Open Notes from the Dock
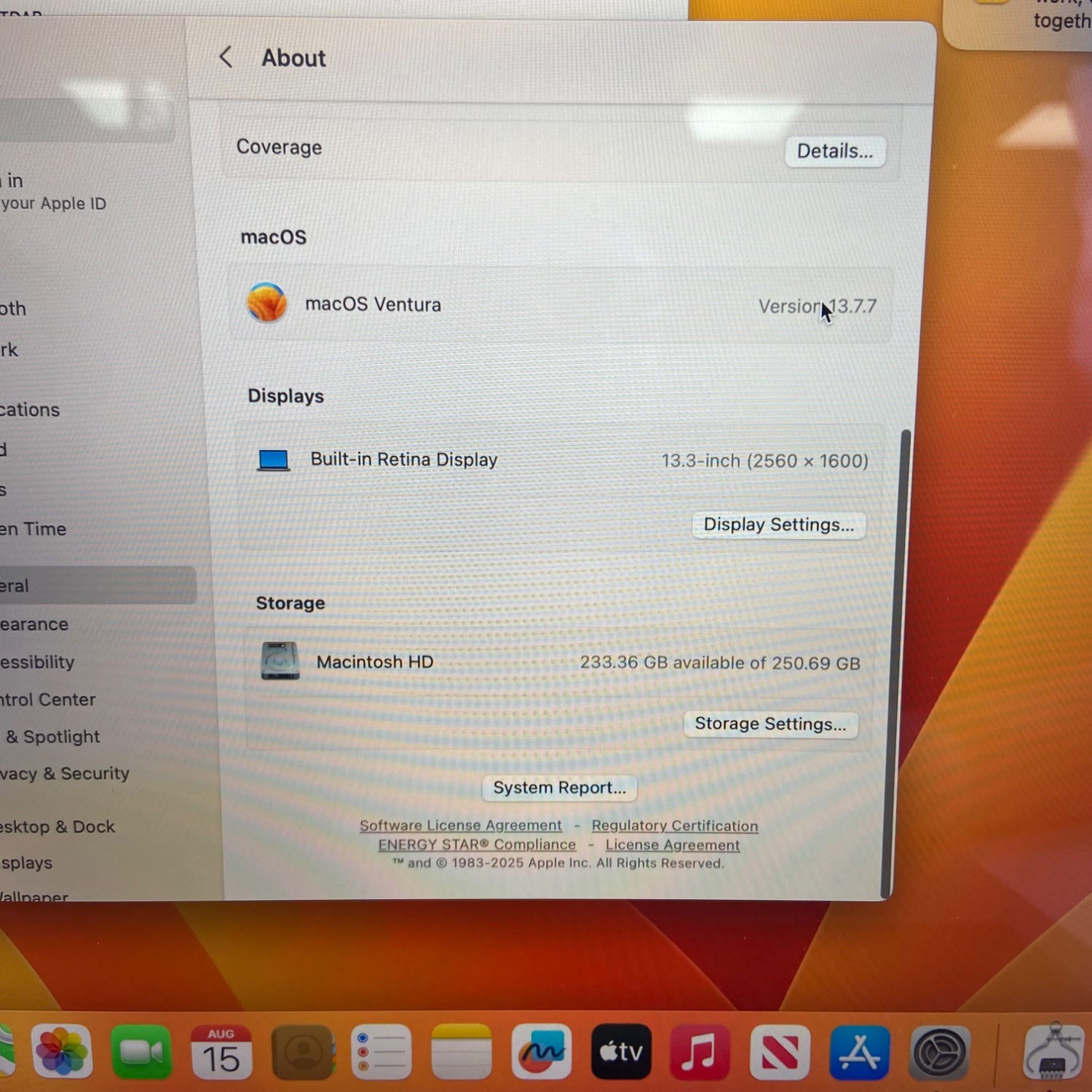This screenshot has height=1092, width=1092. pyautogui.click(x=462, y=1052)
